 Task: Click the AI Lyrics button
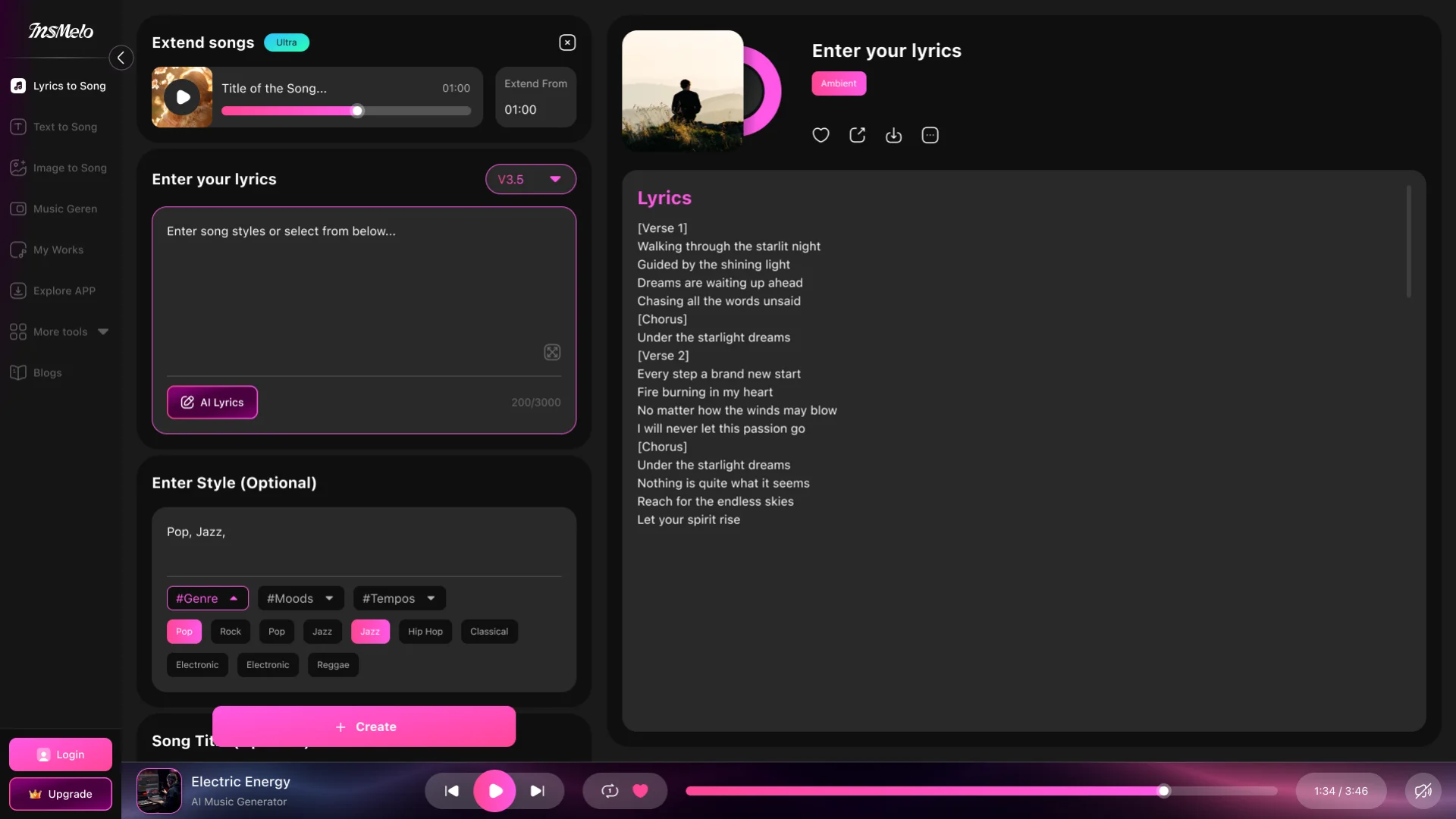click(212, 403)
